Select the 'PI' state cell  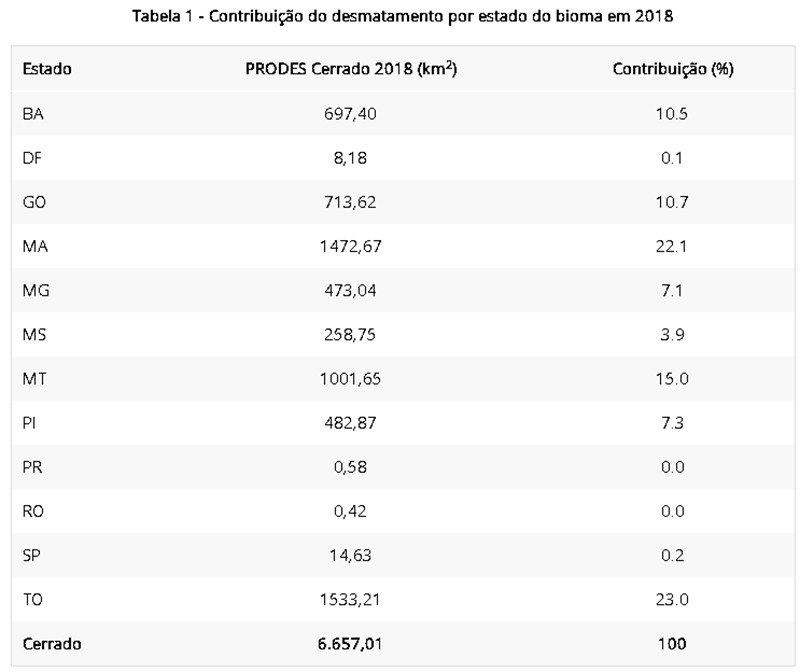(x=28, y=423)
